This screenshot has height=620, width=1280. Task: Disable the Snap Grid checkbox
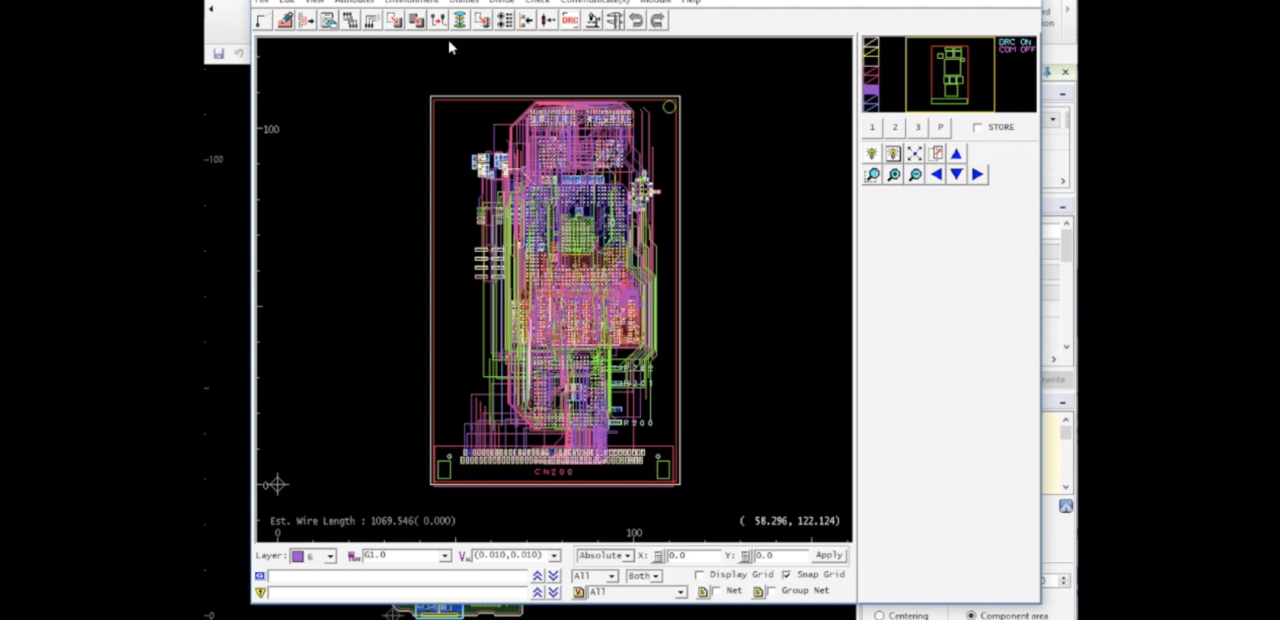coord(787,574)
